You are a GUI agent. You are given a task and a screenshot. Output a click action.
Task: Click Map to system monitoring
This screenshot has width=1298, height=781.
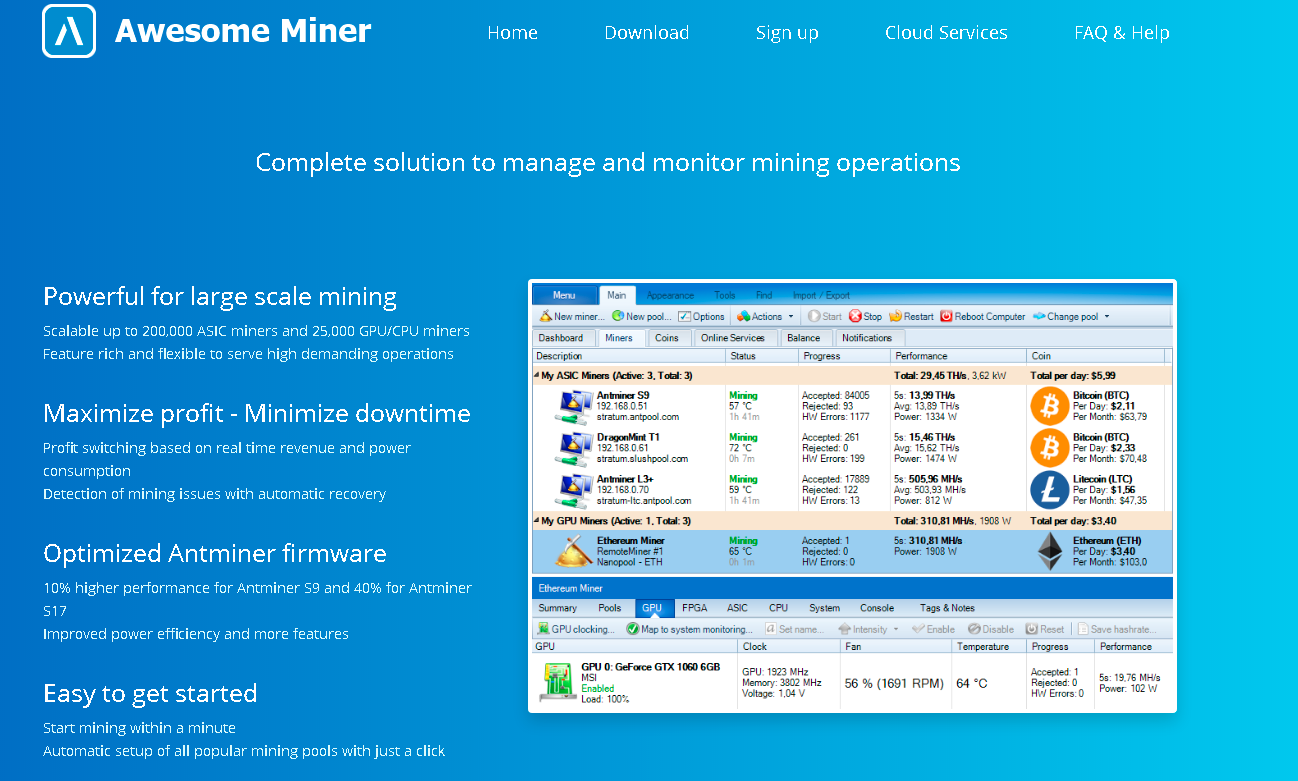(x=689, y=629)
